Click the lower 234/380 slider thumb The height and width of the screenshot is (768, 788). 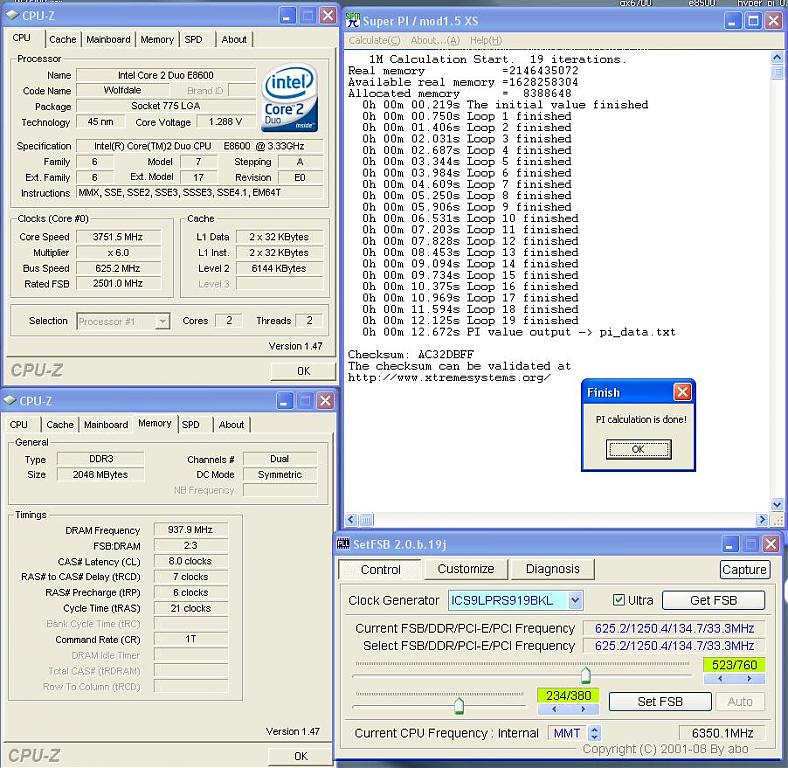pos(458,705)
